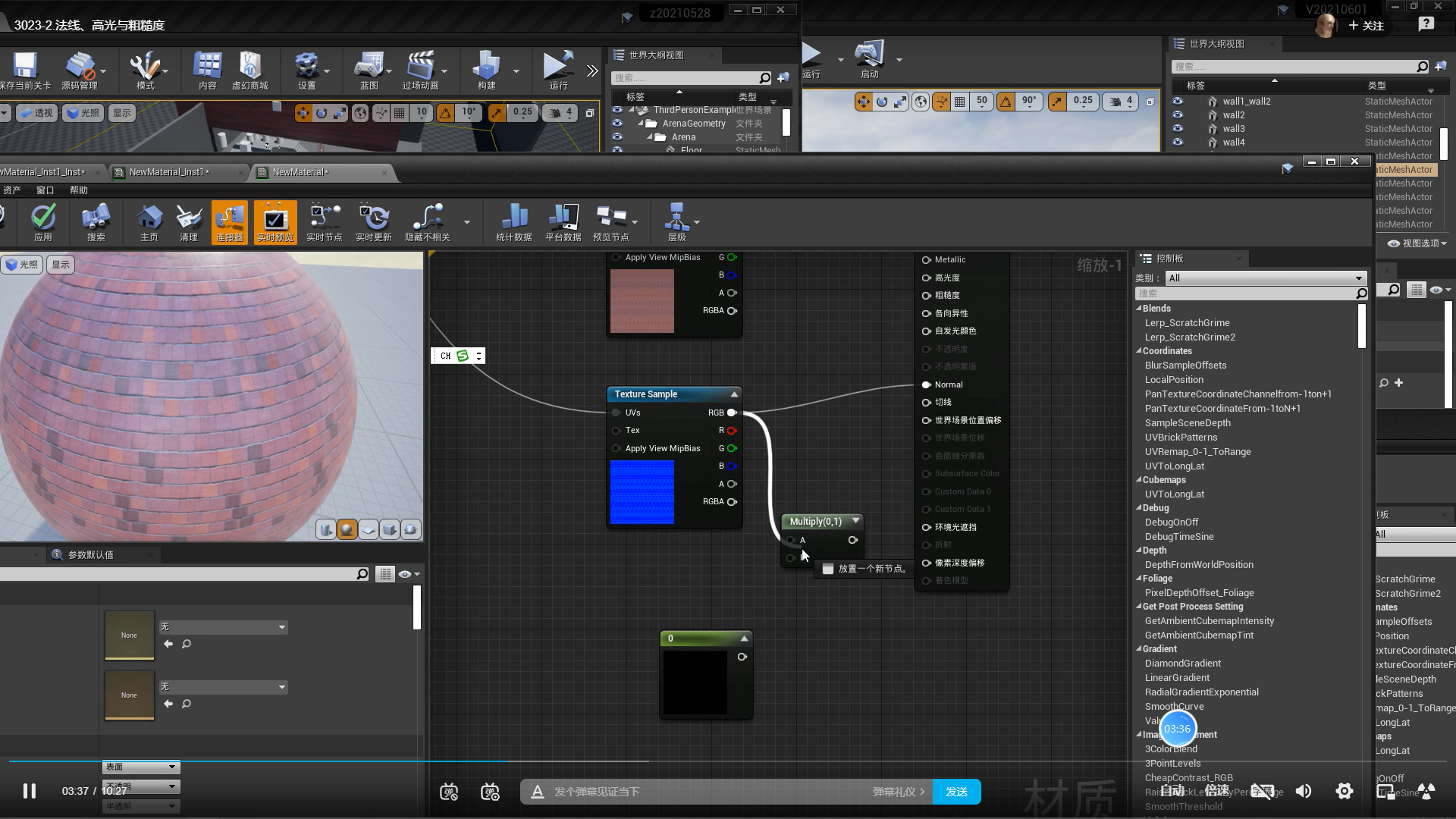
Task: Open the Window (窗口) menu
Action: pyautogui.click(x=45, y=190)
